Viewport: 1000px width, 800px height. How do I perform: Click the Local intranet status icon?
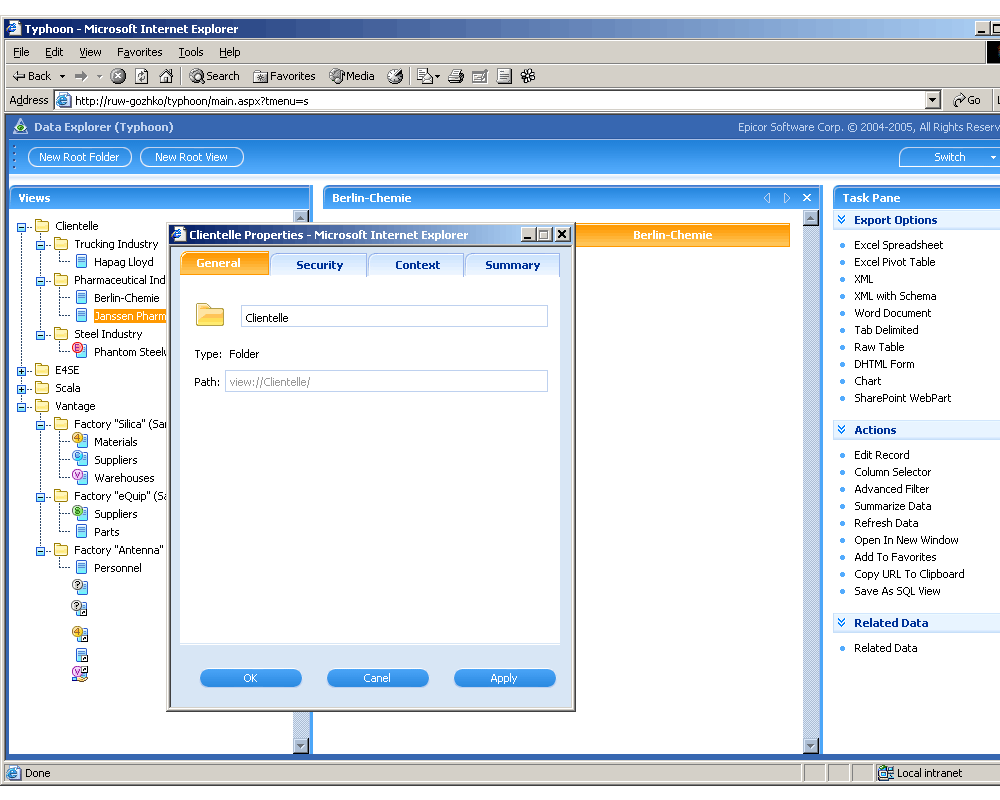[885, 773]
